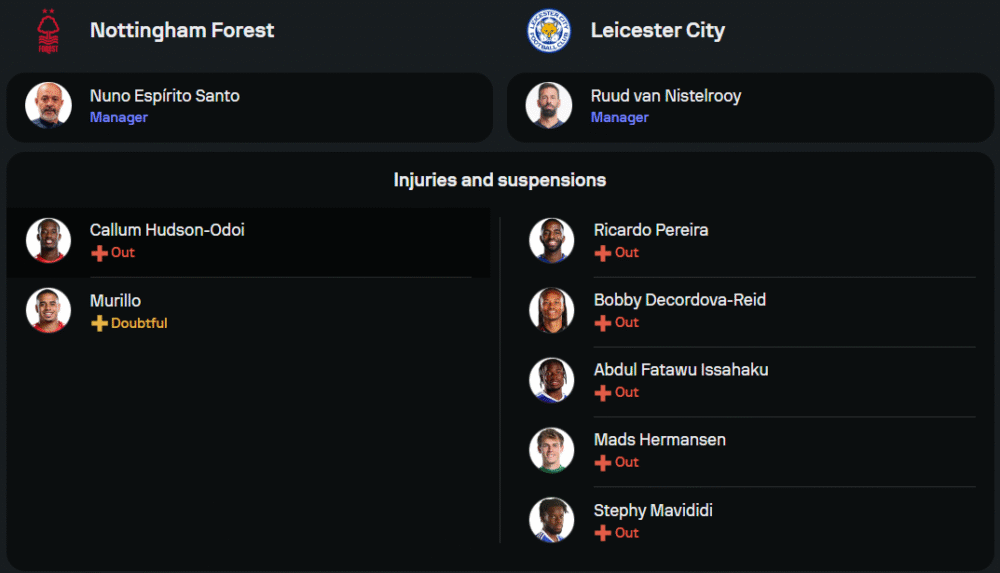Click the Mads Hermansen player avatar

coord(551,450)
